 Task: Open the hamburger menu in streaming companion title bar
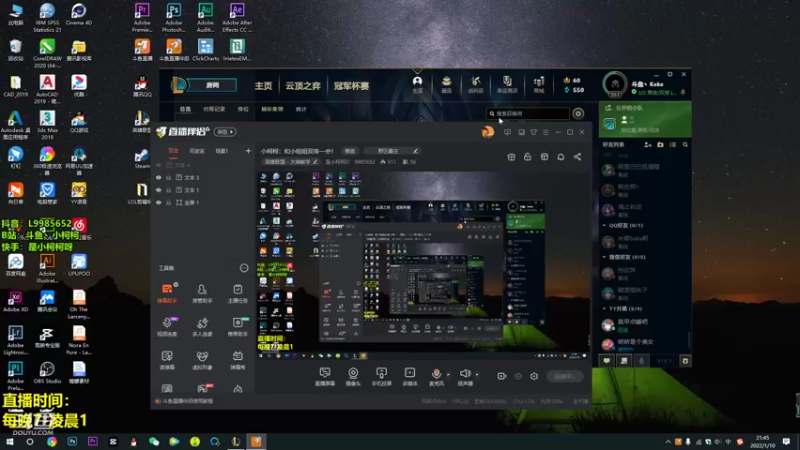click(545, 132)
